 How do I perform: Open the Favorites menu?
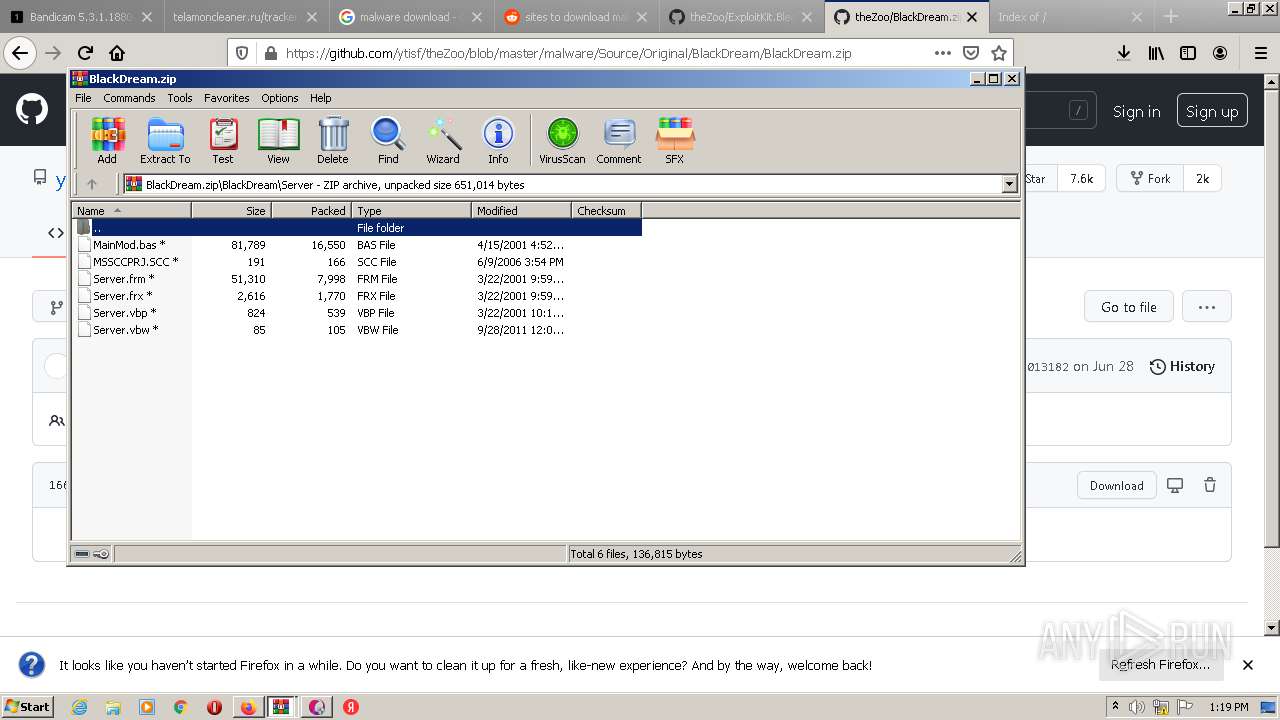(227, 98)
